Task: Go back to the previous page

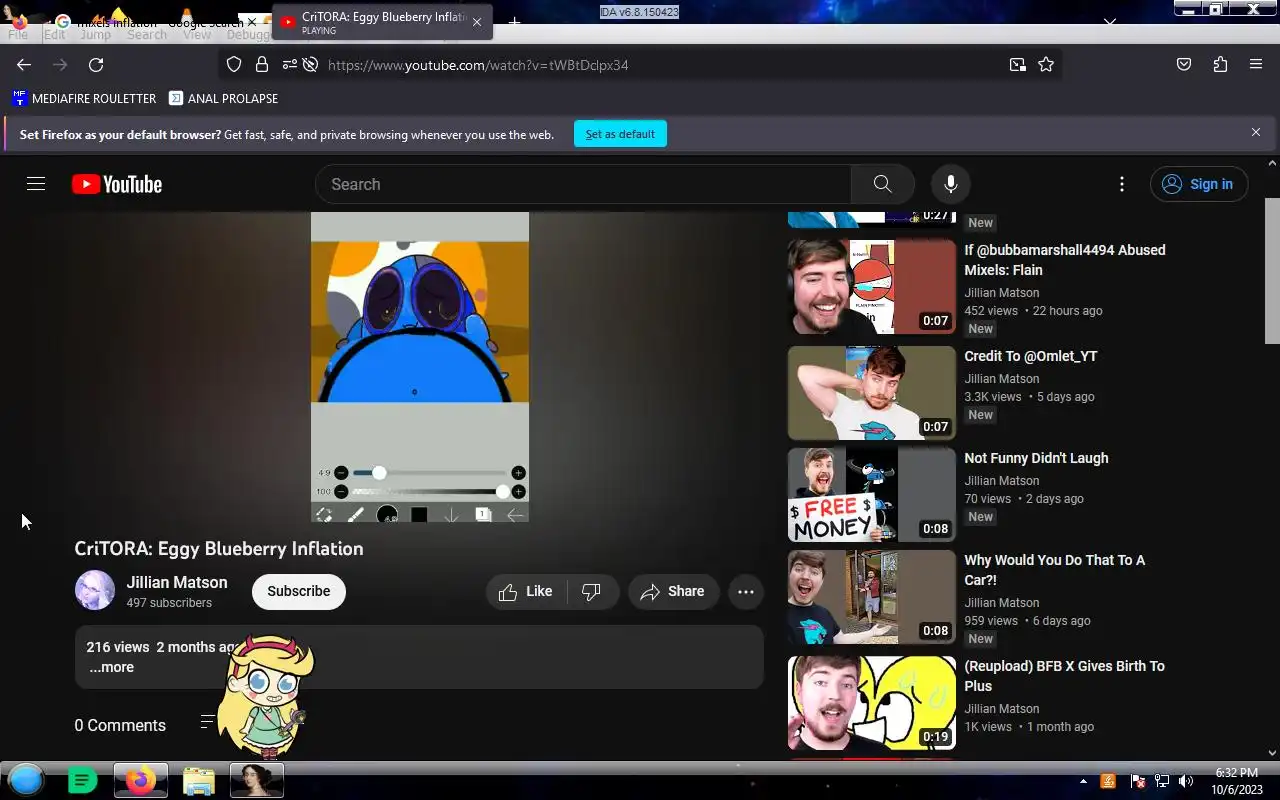Action: click(x=24, y=65)
